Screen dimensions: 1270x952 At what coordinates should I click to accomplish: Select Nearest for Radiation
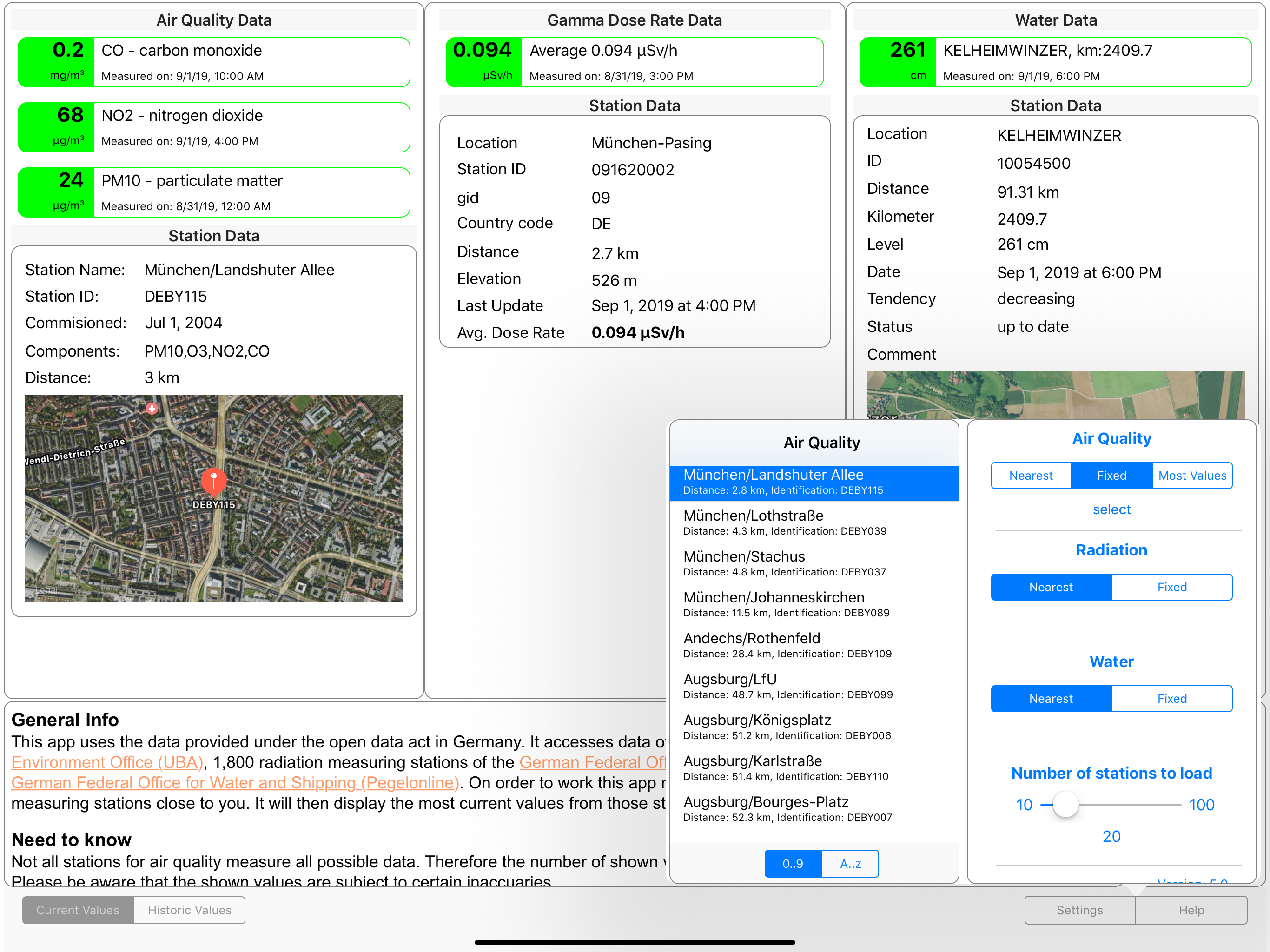point(1051,587)
